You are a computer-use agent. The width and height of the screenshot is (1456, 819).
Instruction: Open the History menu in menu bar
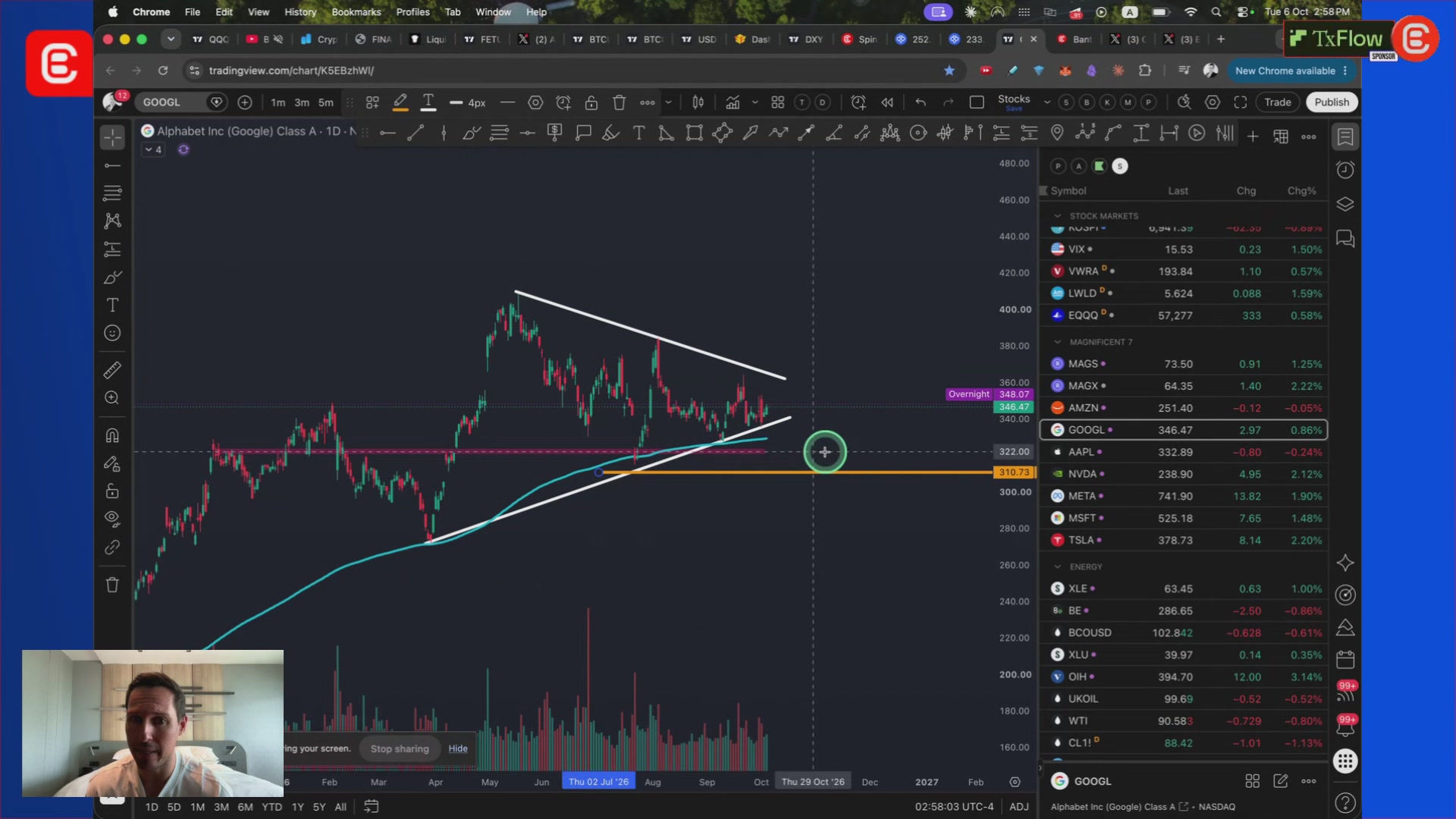pos(300,12)
